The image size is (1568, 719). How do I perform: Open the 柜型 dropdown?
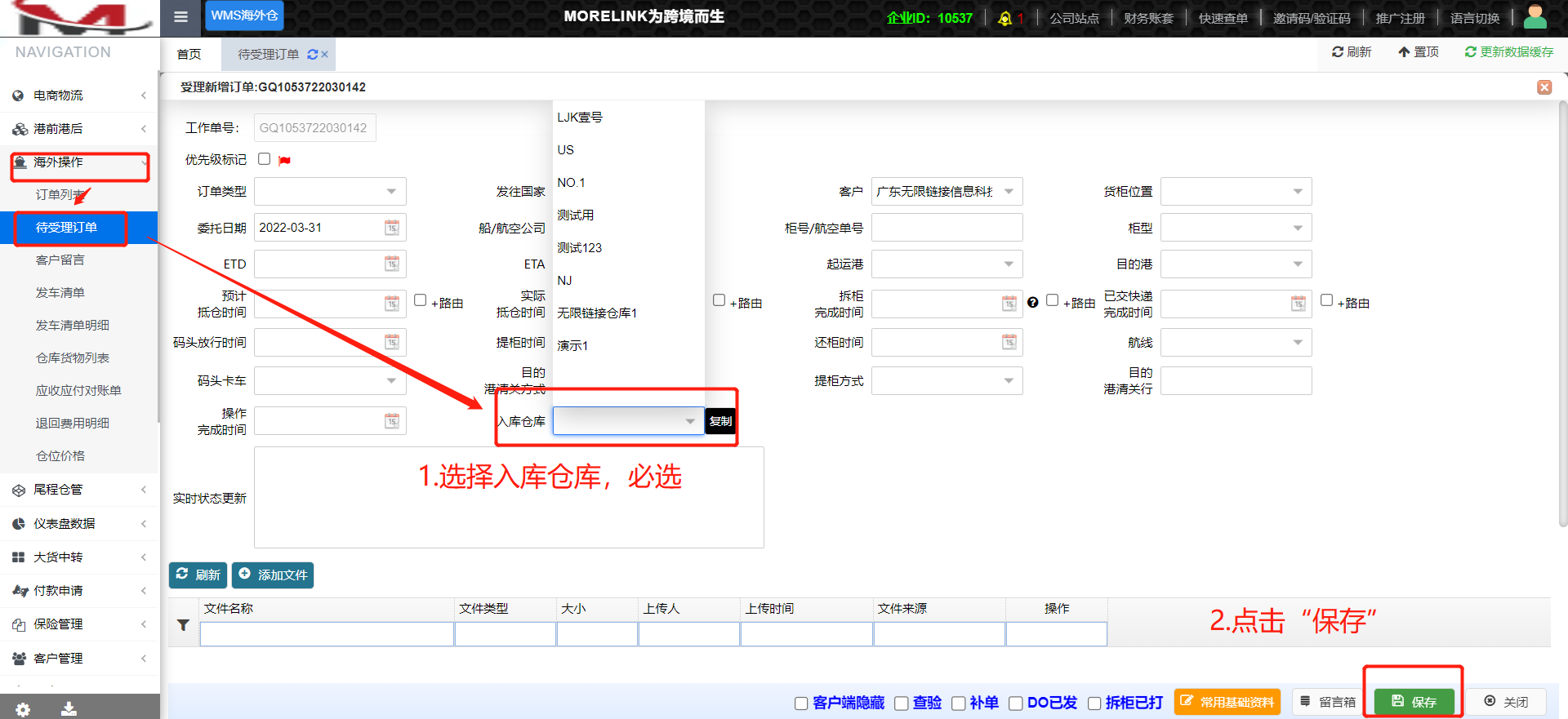(1298, 228)
